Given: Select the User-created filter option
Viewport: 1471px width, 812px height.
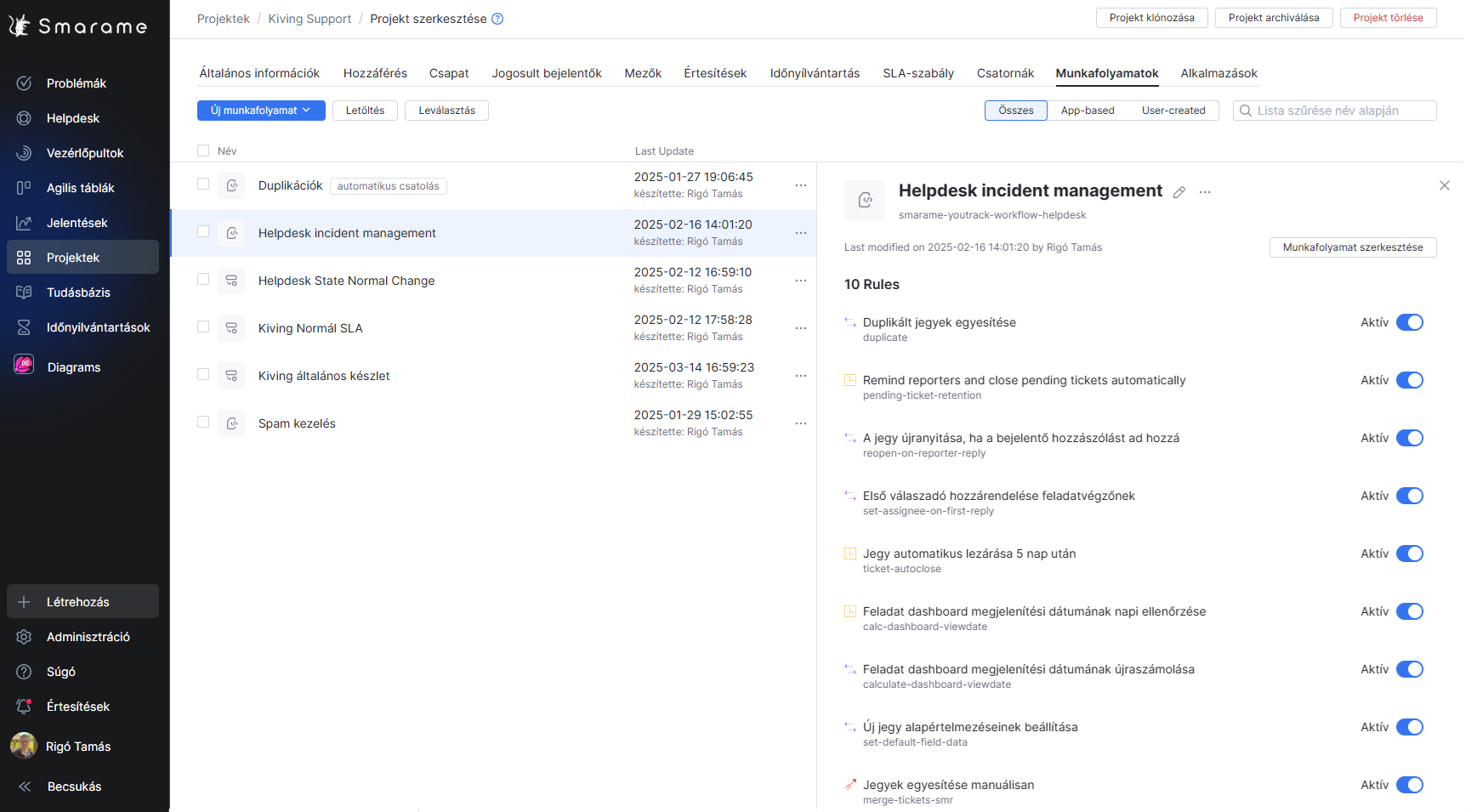Looking at the screenshot, I should tap(1173, 111).
